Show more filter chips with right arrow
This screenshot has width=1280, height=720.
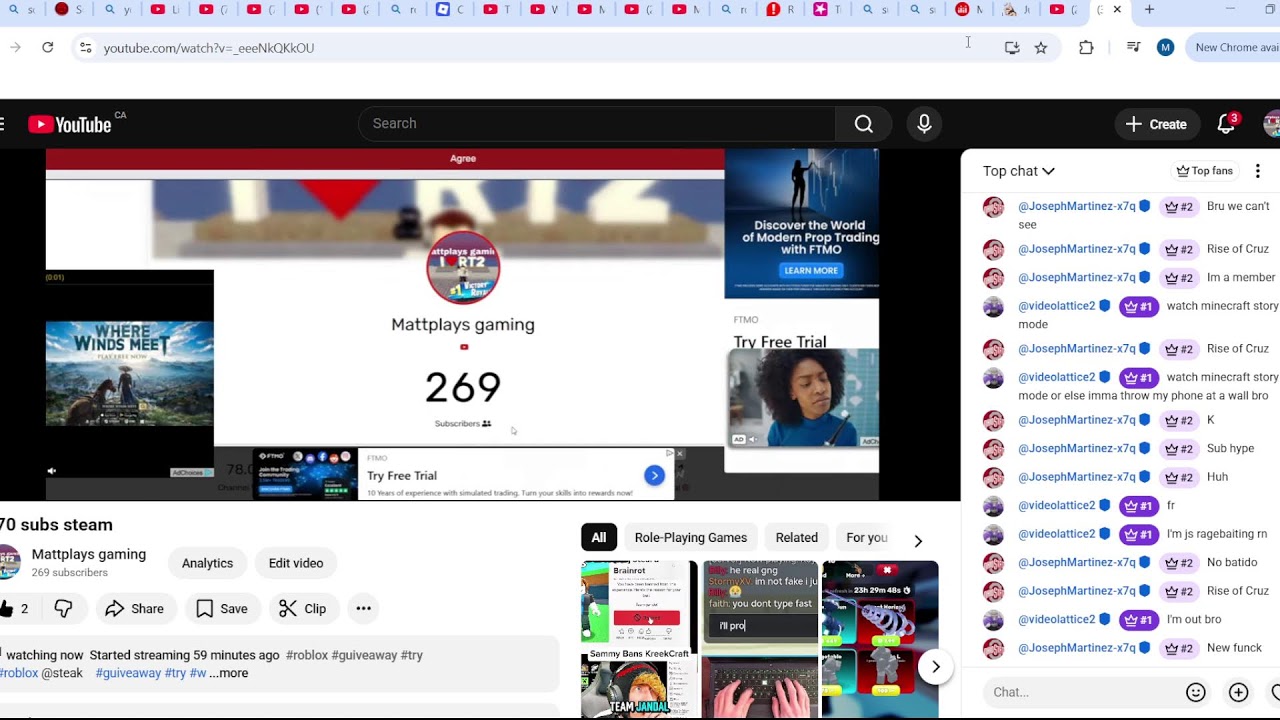pos(918,540)
